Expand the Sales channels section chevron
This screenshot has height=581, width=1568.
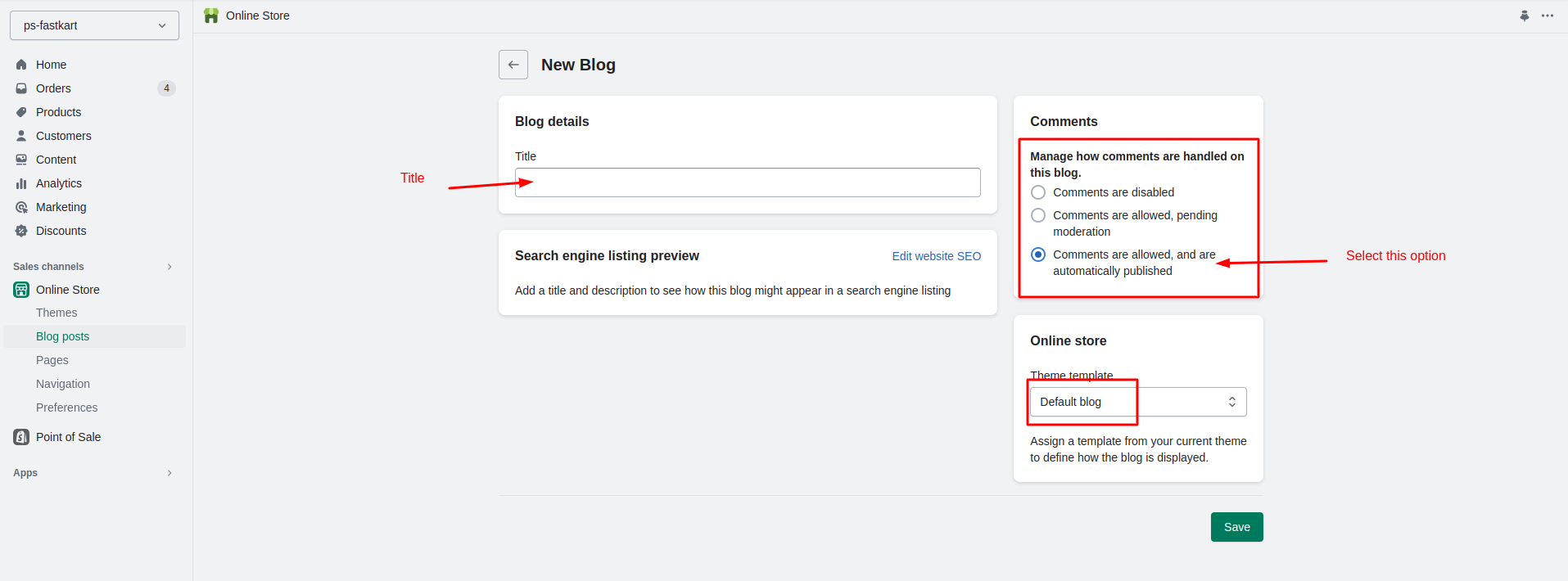click(169, 267)
